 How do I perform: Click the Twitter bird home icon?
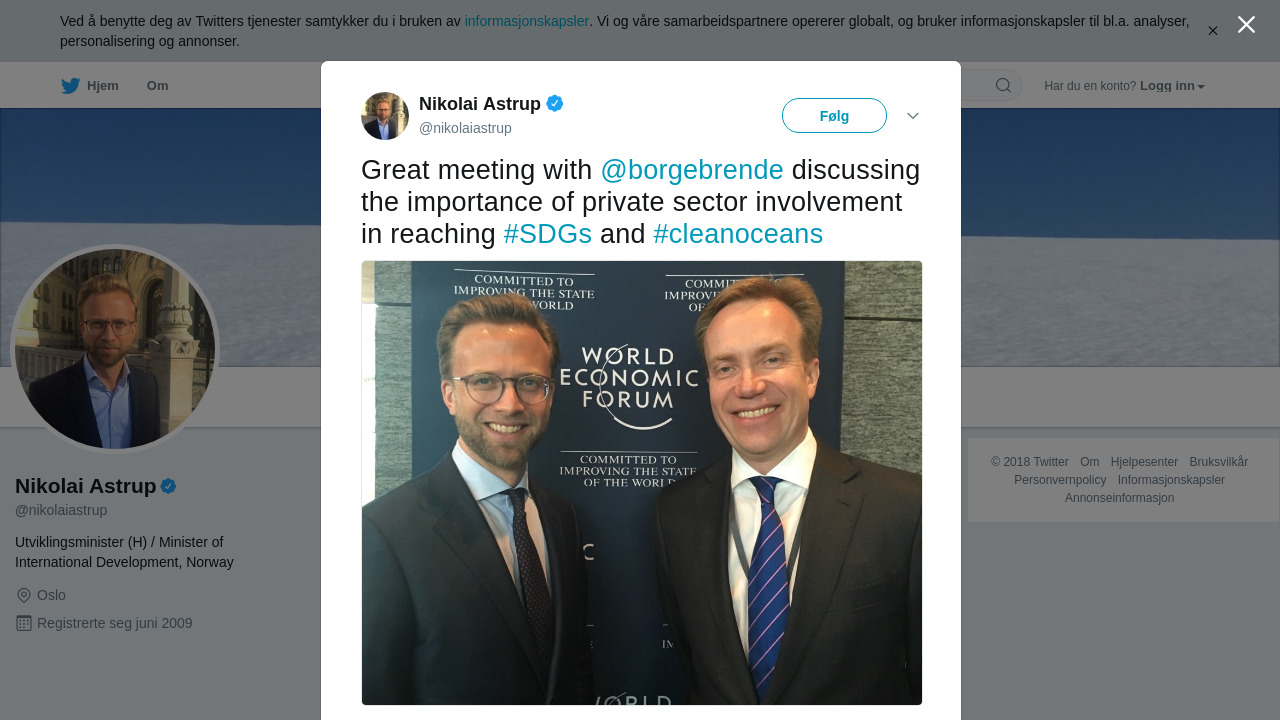[70, 86]
